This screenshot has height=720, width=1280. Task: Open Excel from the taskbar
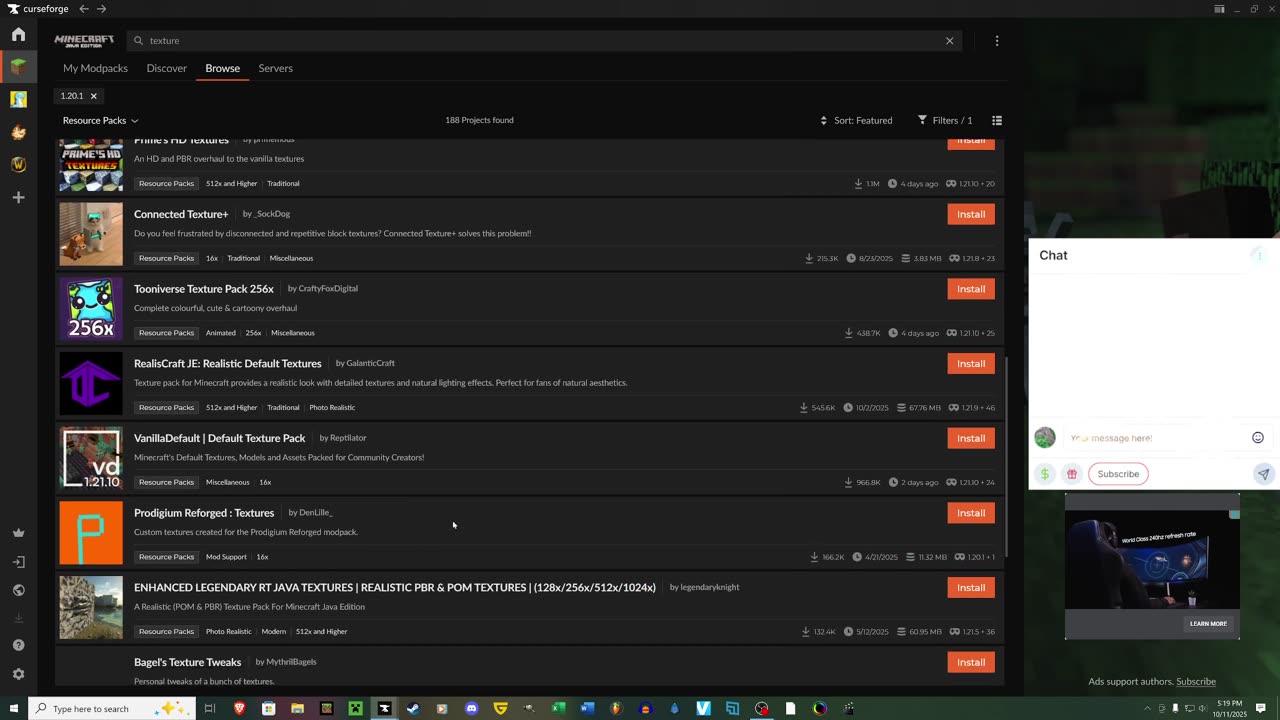point(559,709)
